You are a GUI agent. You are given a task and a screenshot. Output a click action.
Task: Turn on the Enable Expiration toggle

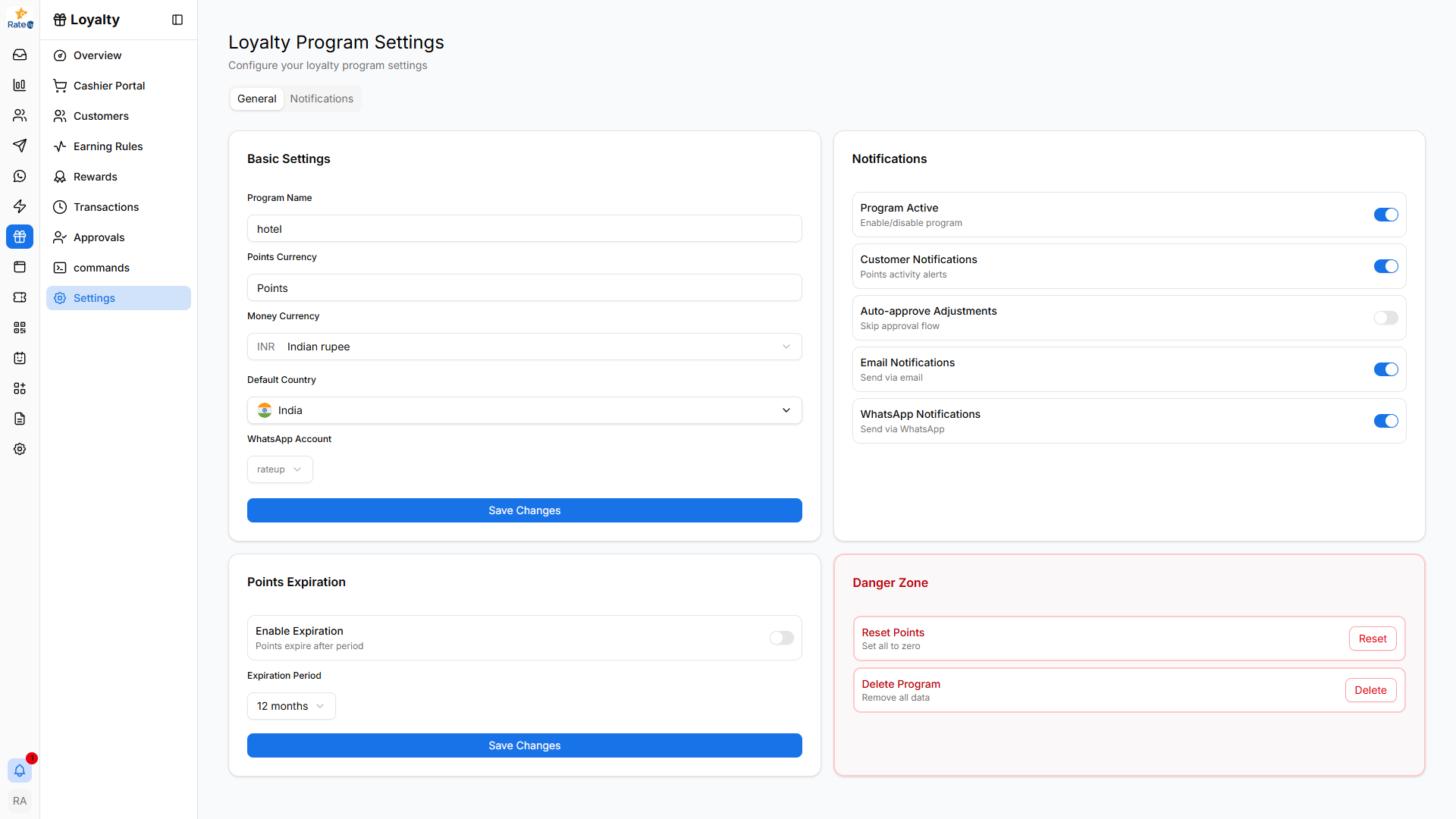781,638
